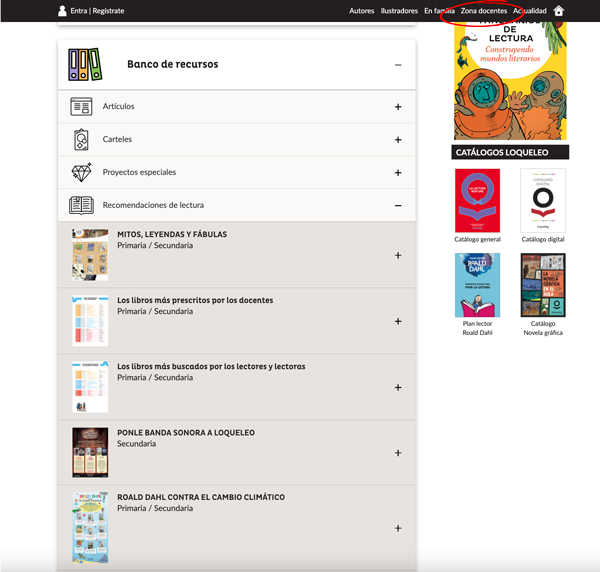
Task: Open the red Catálogo general cover
Action: point(477,200)
